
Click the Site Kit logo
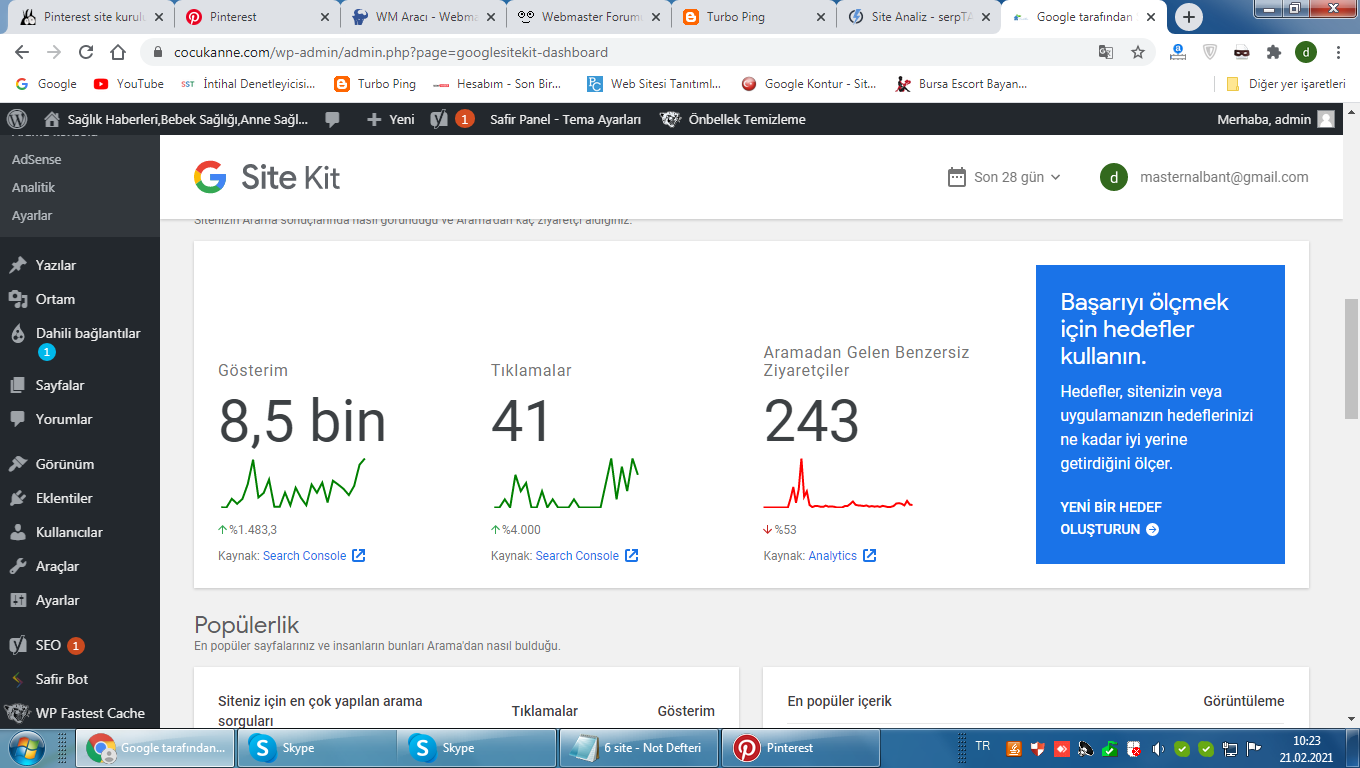267,177
